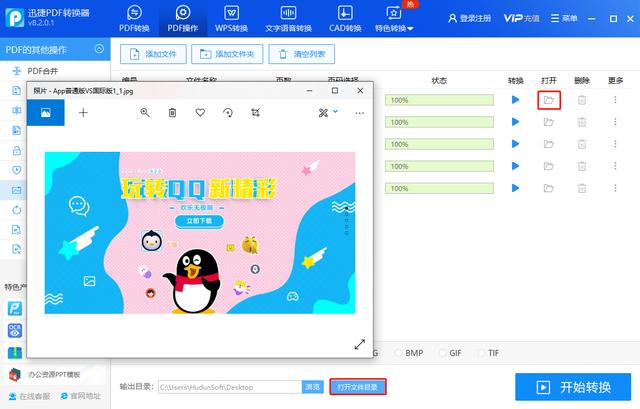Viewport: 640px width, 409px height.
Task: Open more options for fourth file row
Action: click(x=615, y=166)
